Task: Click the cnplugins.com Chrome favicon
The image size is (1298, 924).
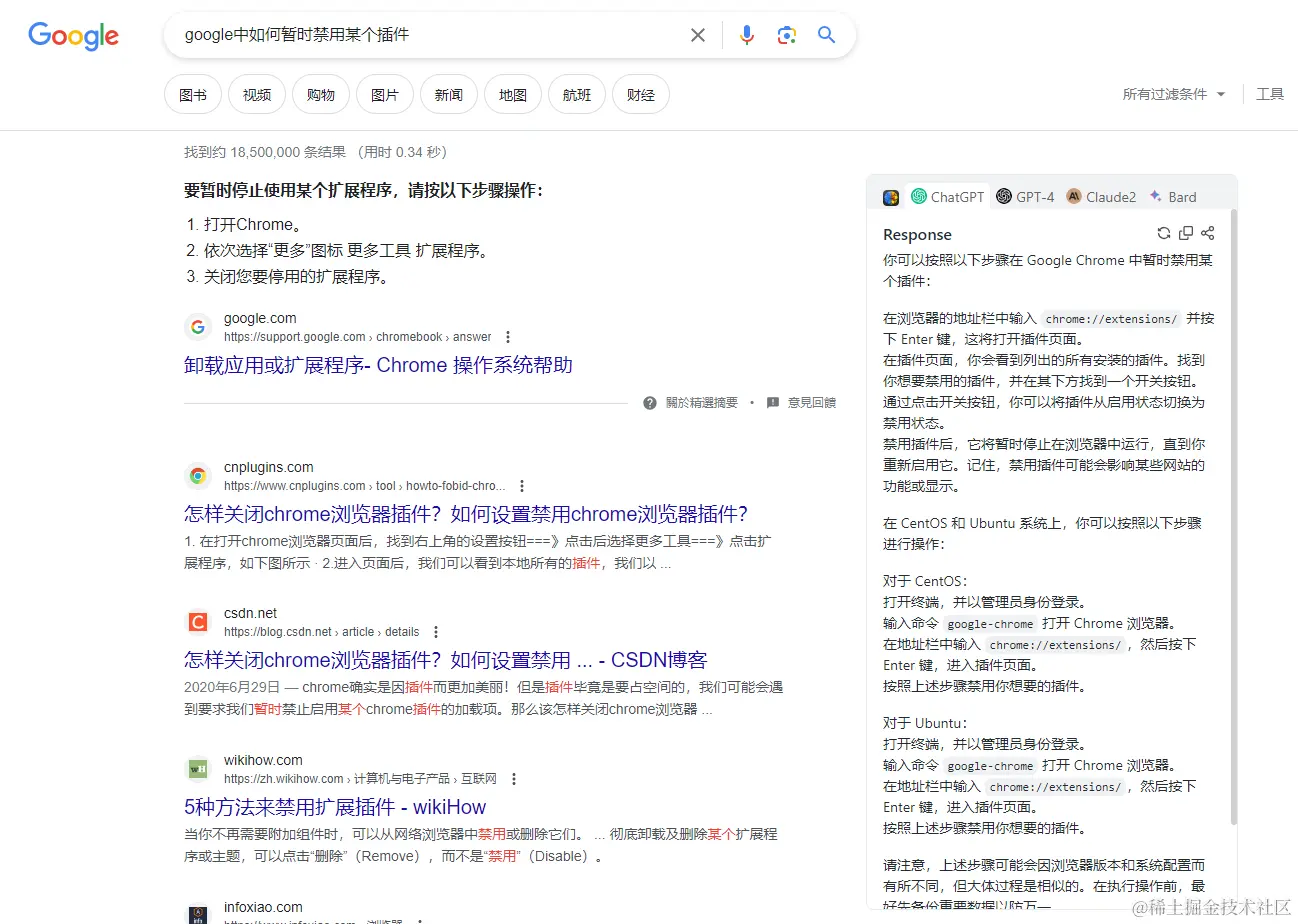Action: pos(198,476)
